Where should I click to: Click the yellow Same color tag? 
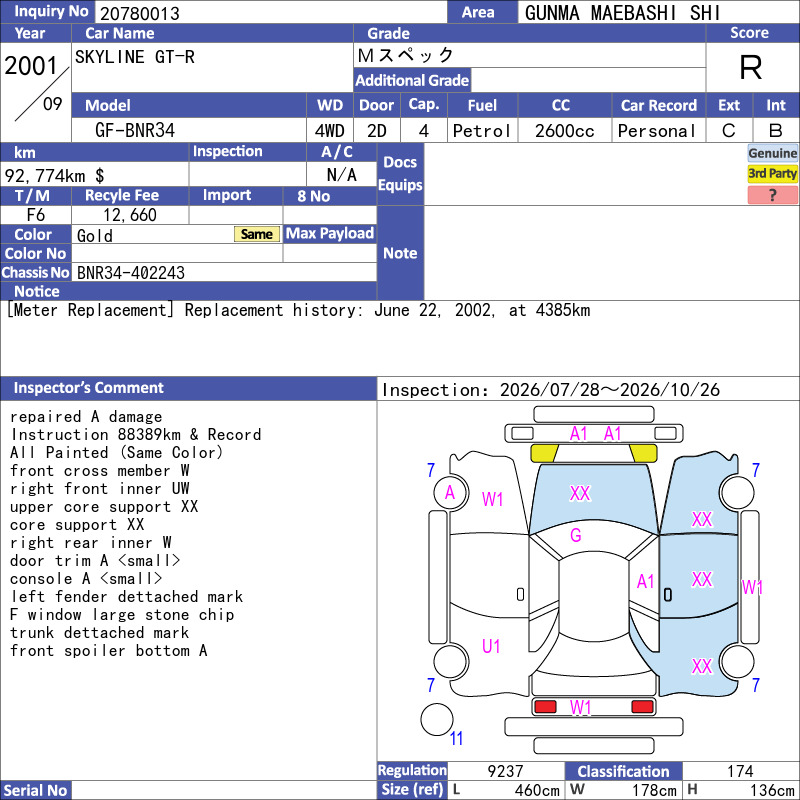click(x=257, y=234)
